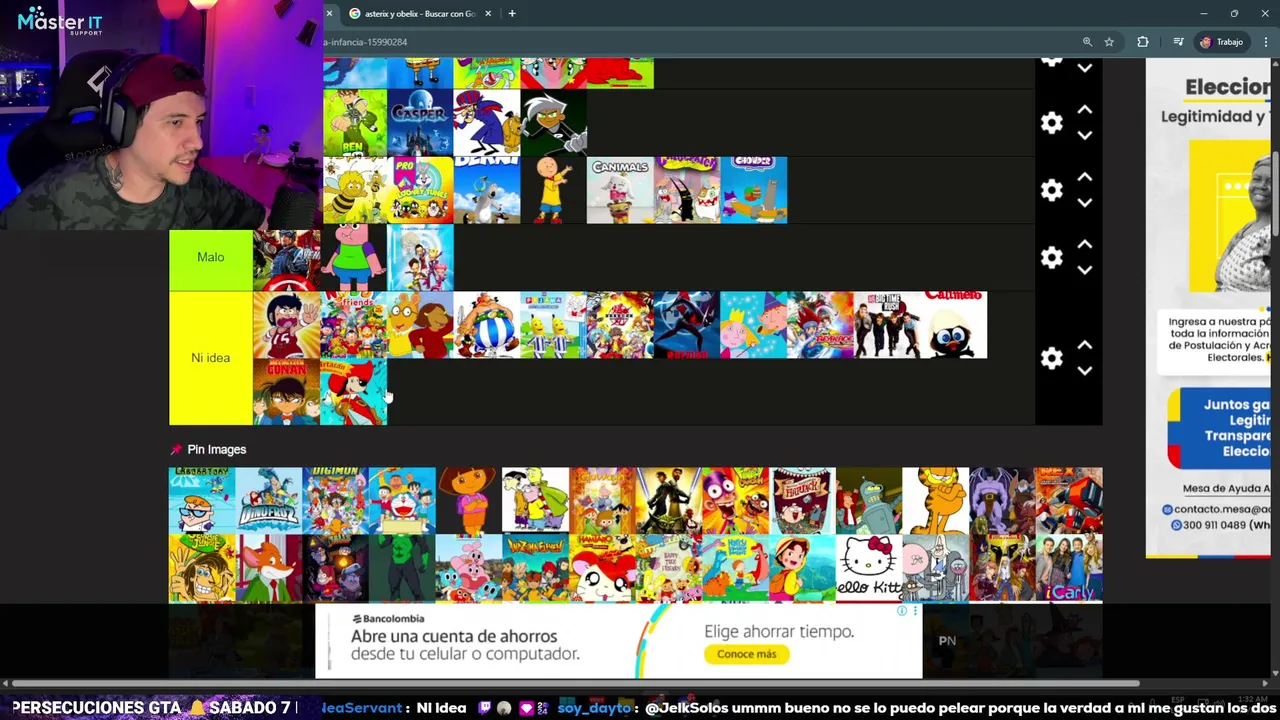Select the Happy Tree Friends image
Image resolution: width=1280 pixels, height=720 pixels.
click(669, 568)
